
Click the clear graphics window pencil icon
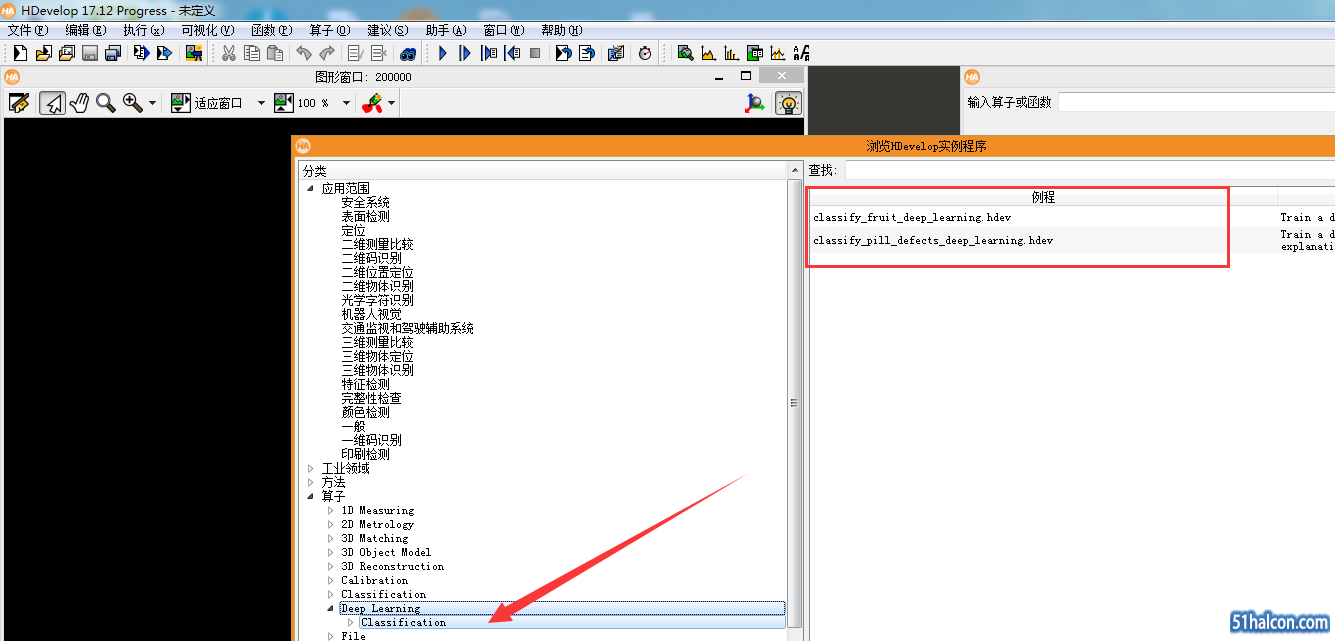[19, 103]
